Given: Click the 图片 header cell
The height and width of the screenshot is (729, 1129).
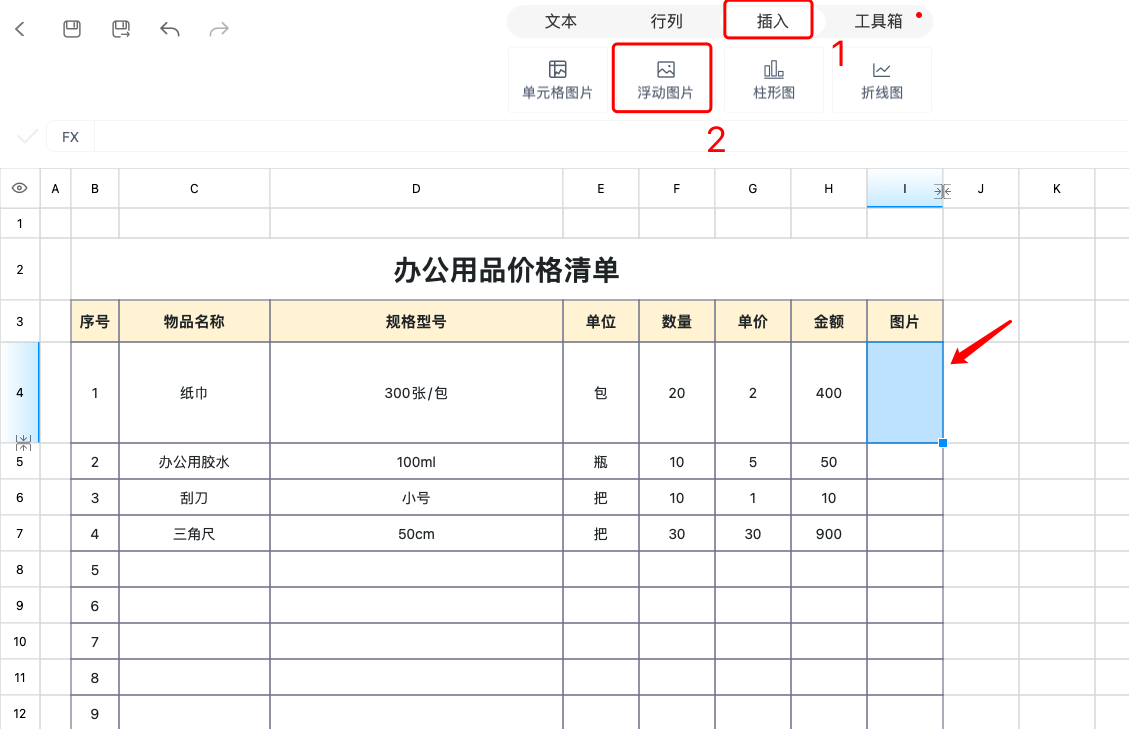Looking at the screenshot, I should click(x=904, y=321).
